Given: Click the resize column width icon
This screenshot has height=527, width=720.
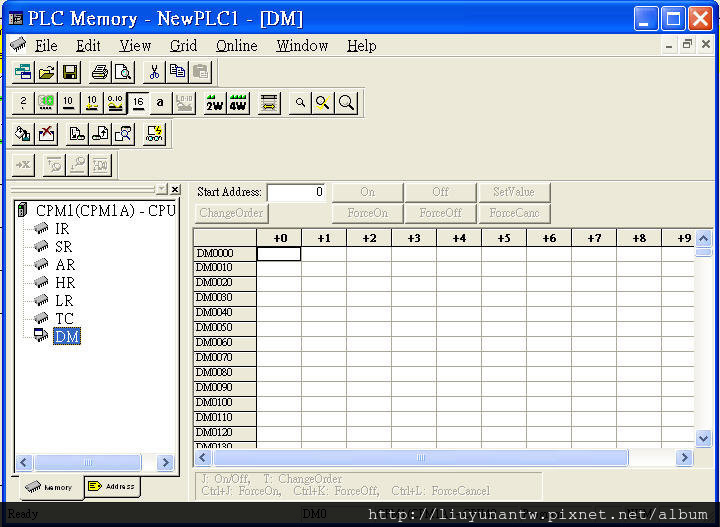Looking at the screenshot, I should (269, 103).
